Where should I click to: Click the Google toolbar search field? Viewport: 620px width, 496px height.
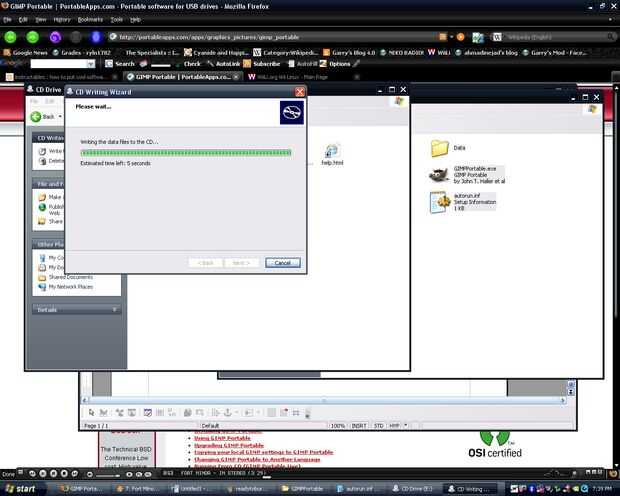(x=59, y=64)
